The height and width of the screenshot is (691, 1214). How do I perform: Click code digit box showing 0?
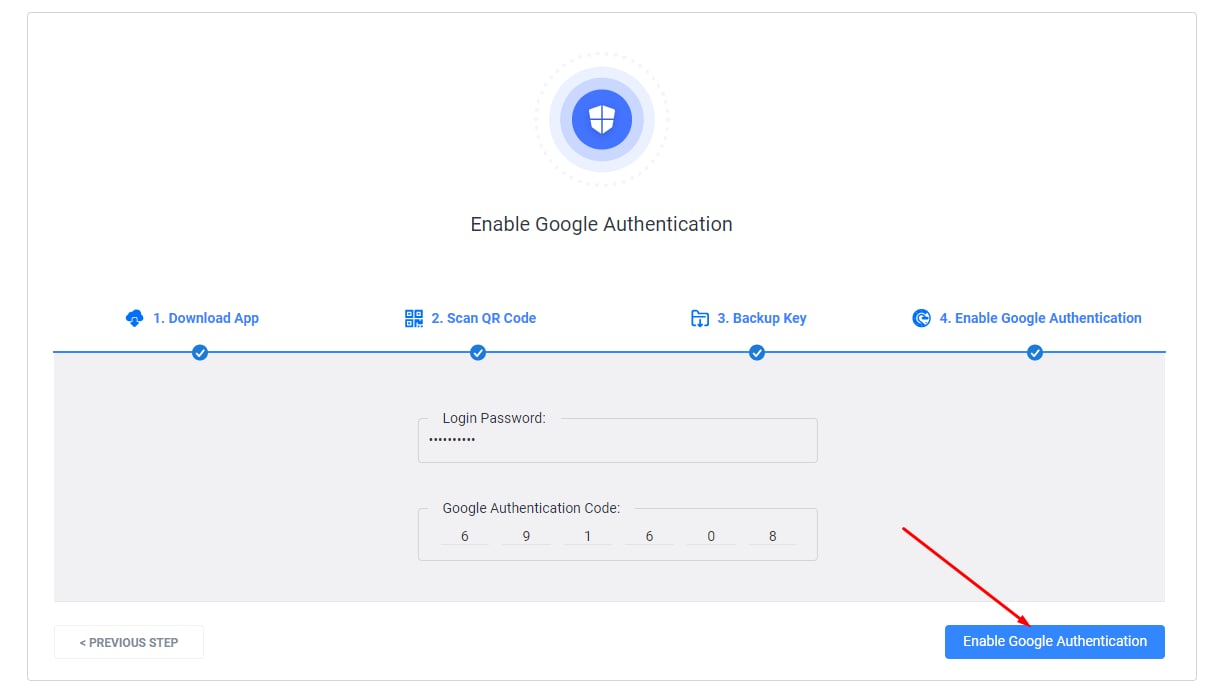[x=711, y=536]
